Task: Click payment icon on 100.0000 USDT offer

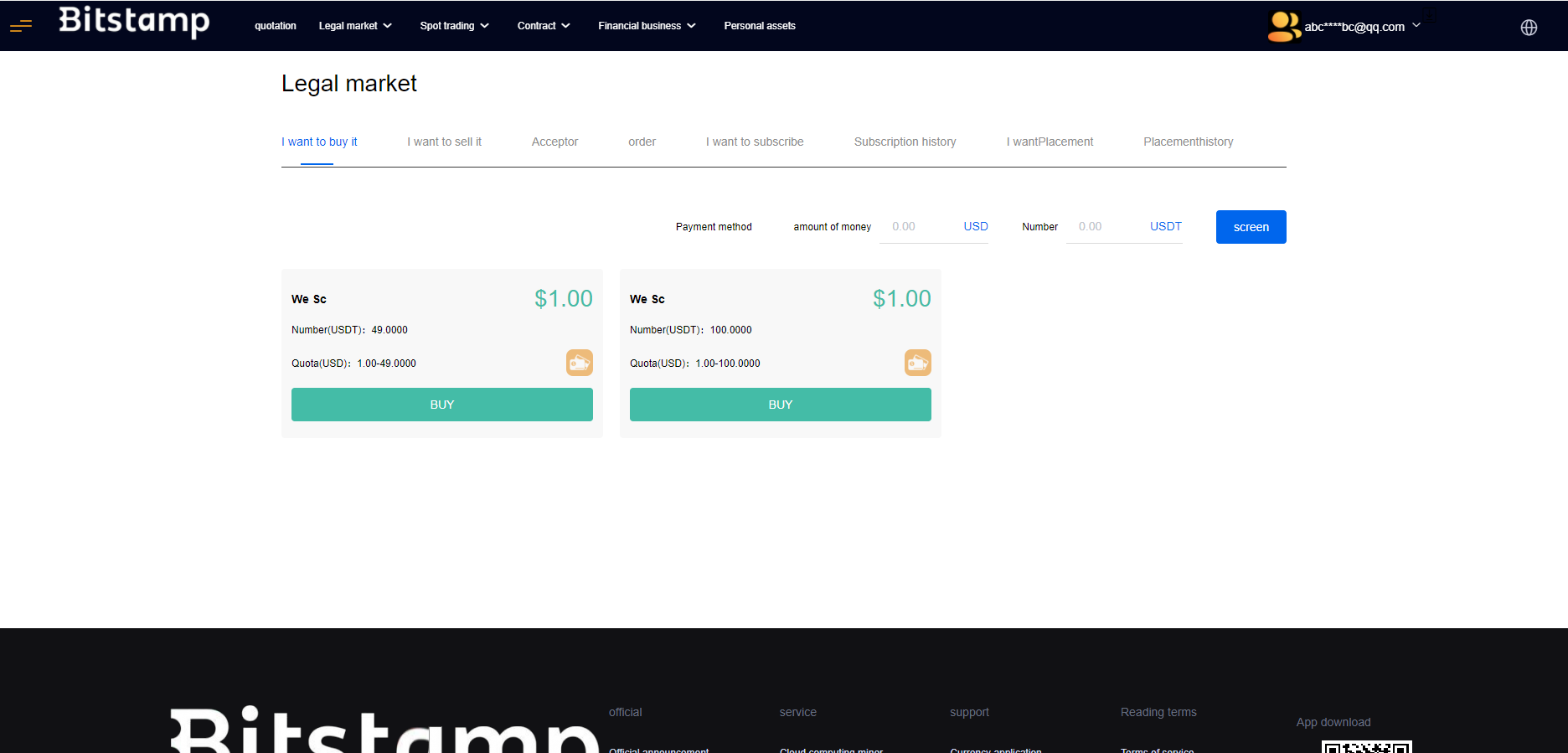Action: pos(917,363)
